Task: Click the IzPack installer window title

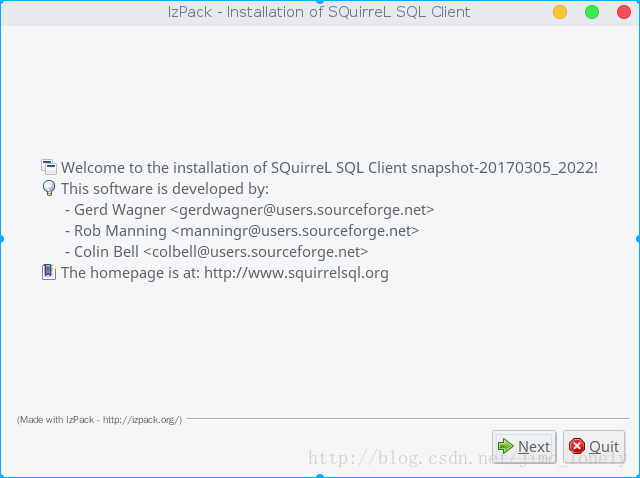Action: 319,12
